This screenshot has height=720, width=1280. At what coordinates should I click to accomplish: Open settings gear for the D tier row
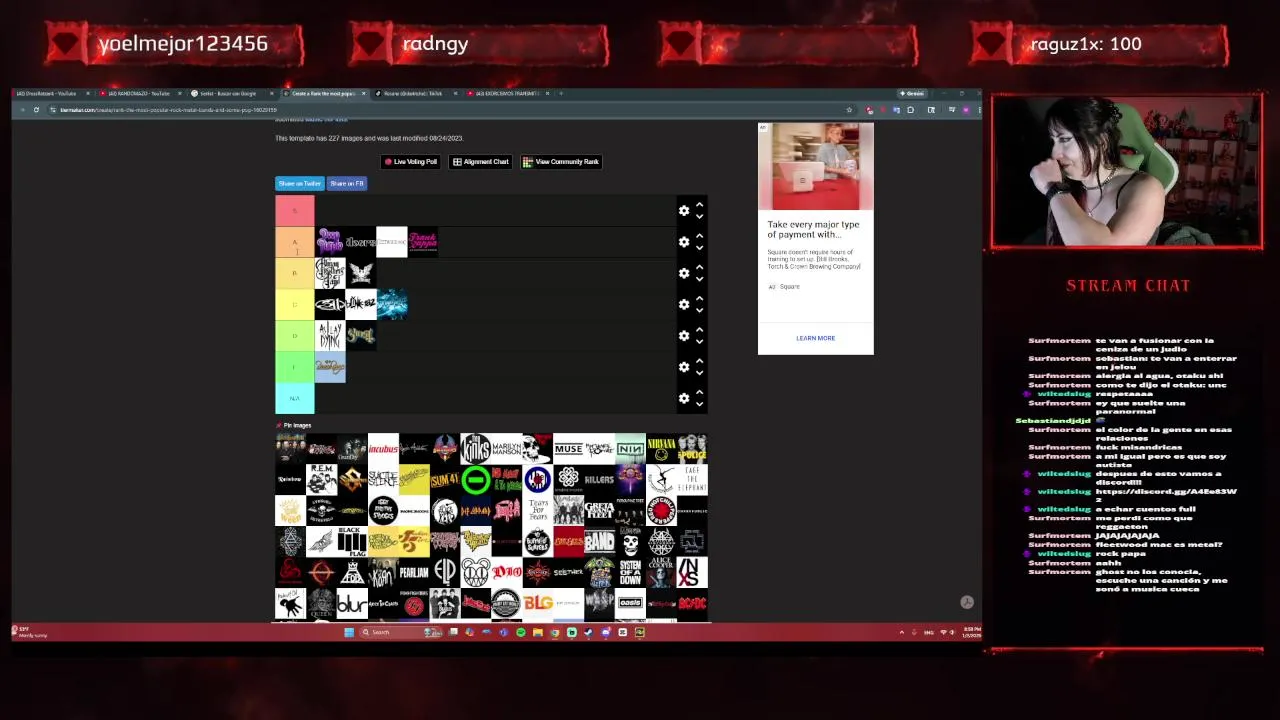point(684,335)
